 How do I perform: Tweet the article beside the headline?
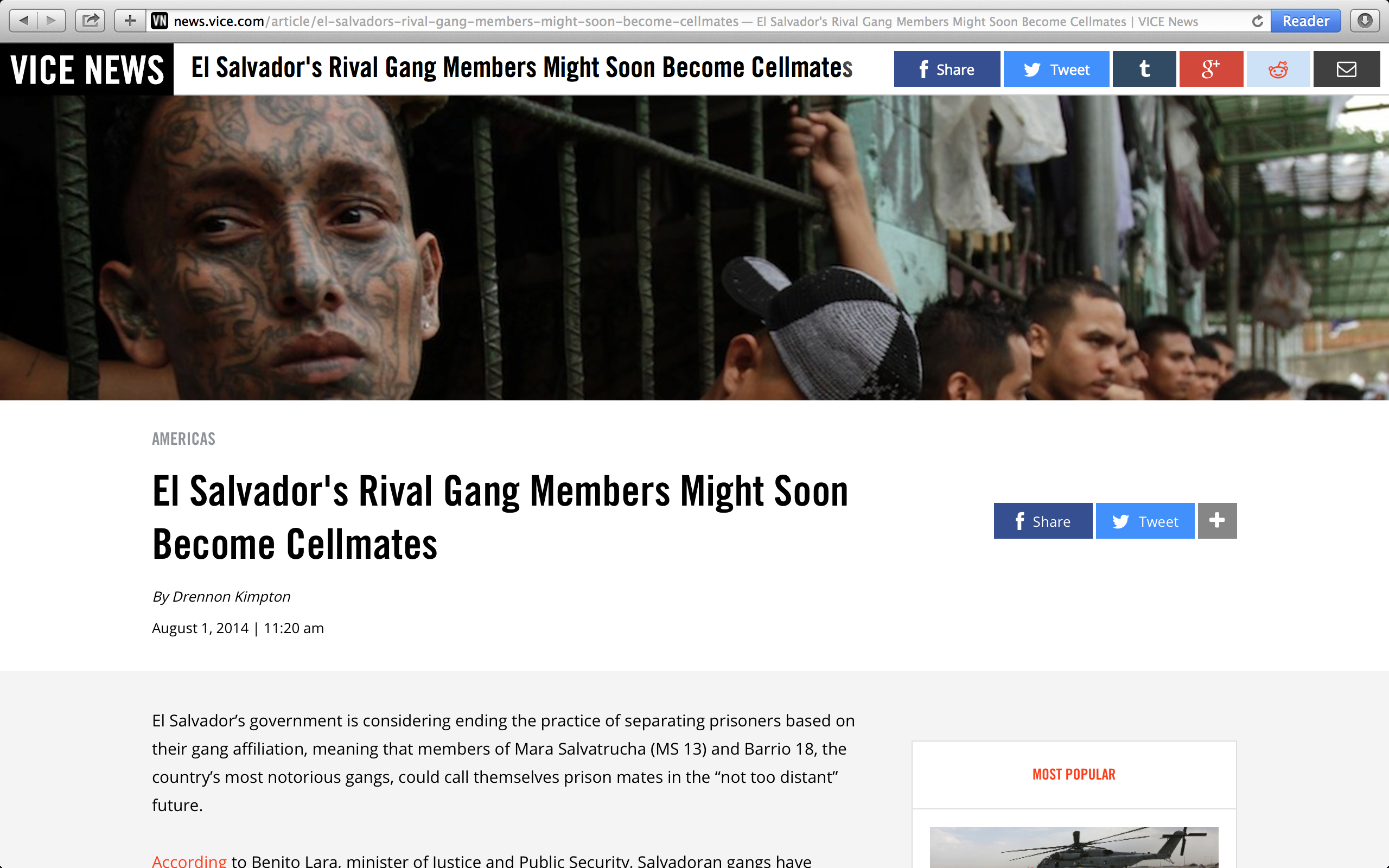point(1145,521)
